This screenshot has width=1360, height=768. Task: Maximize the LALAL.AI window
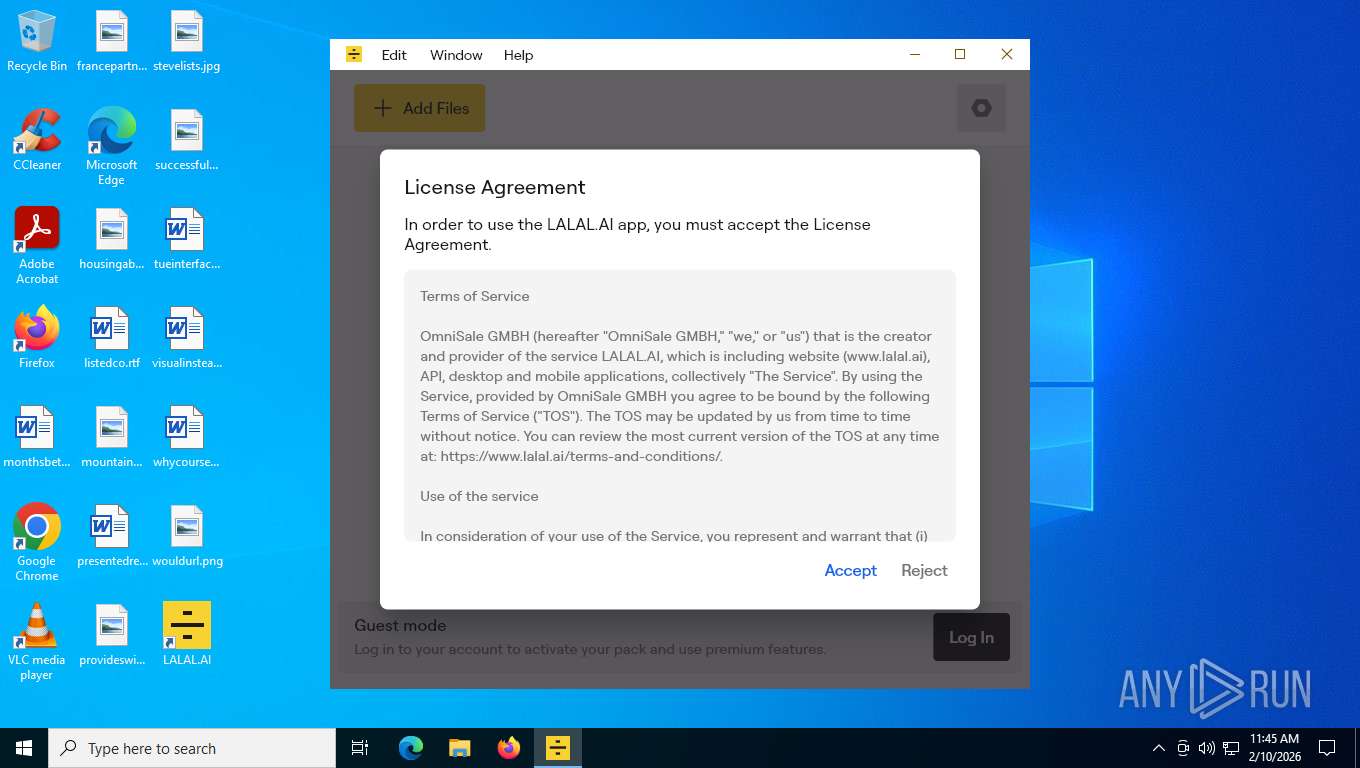coord(960,55)
